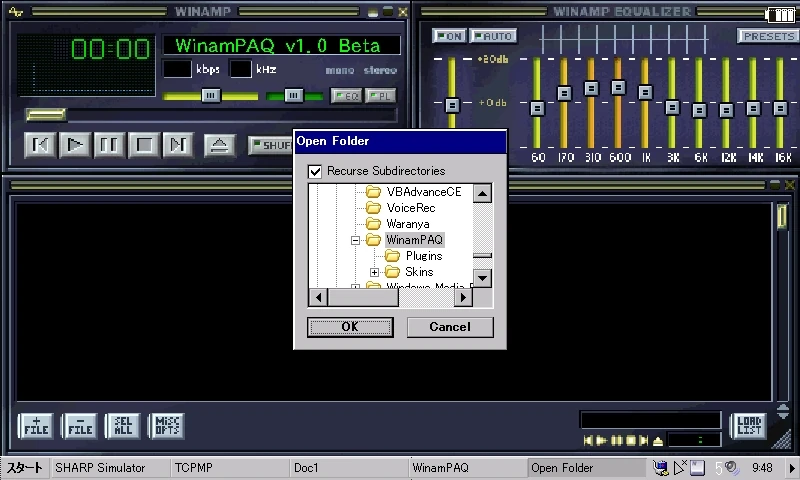Click the 3K equalizer band slider
Image resolution: width=800 pixels, height=480 pixels.
pos(672,107)
